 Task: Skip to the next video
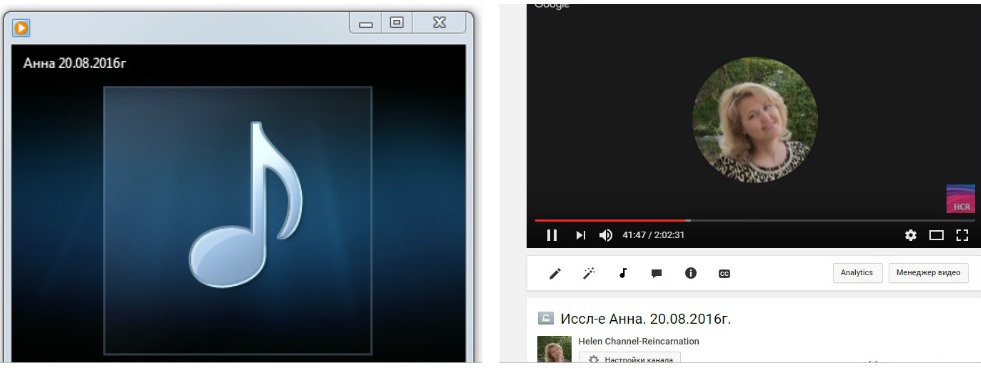pos(581,235)
